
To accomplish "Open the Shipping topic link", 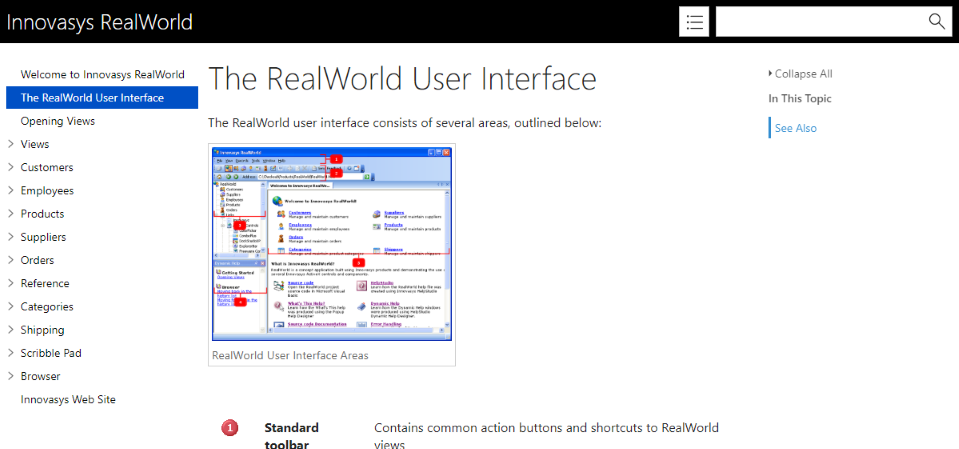I will pos(42,330).
